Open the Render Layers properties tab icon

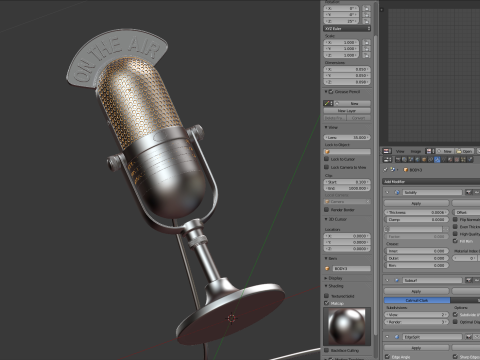click(404, 160)
